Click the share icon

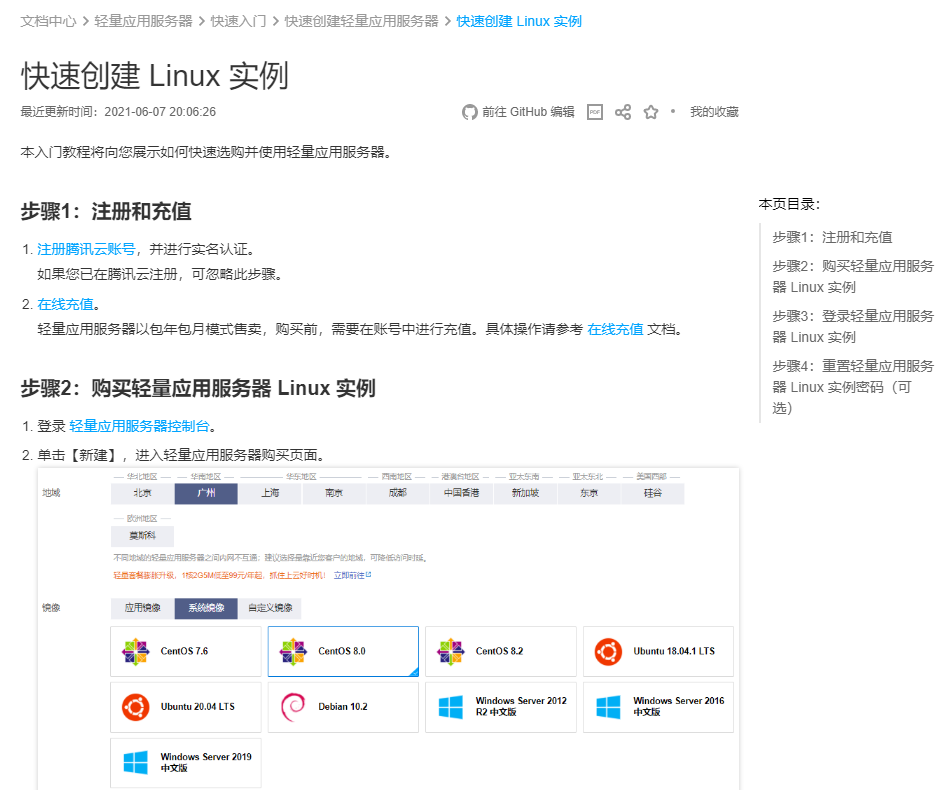(623, 112)
